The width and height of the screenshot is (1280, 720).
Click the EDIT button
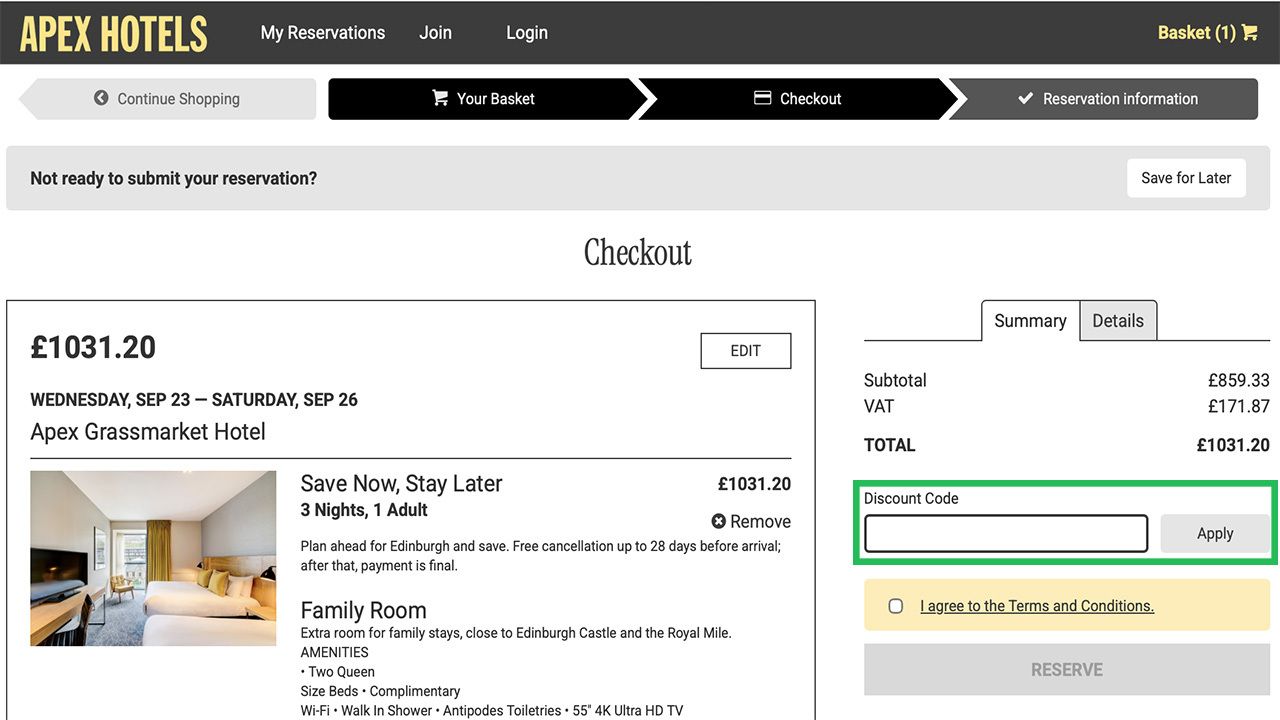click(x=746, y=351)
